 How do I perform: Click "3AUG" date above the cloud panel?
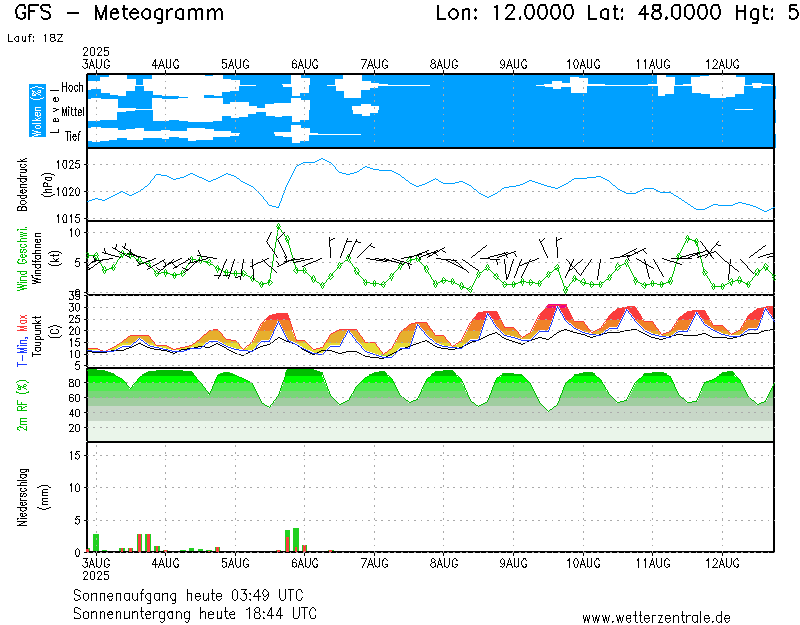pyautogui.click(x=96, y=64)
